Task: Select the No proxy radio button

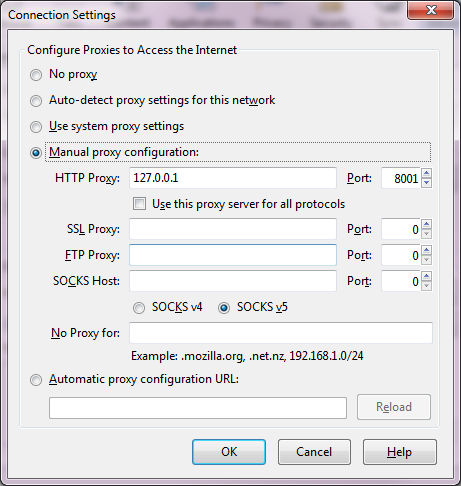Action: coord(36,75)
